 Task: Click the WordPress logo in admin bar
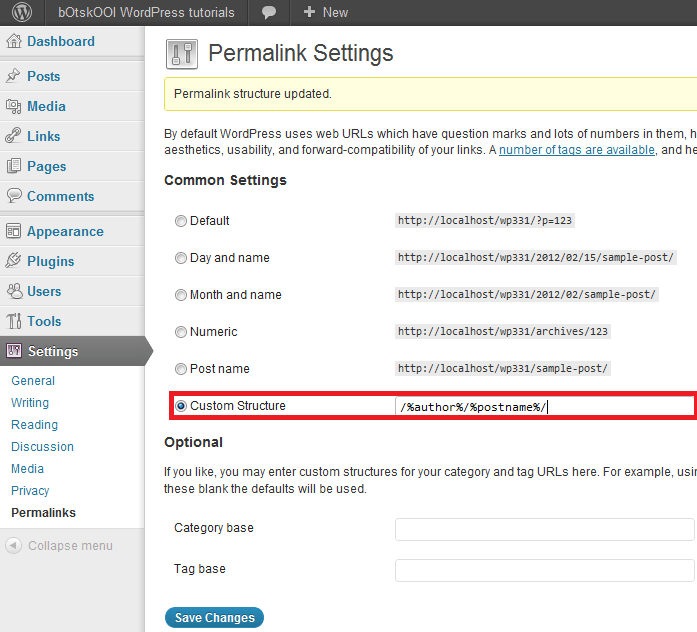tap(22, 12)
